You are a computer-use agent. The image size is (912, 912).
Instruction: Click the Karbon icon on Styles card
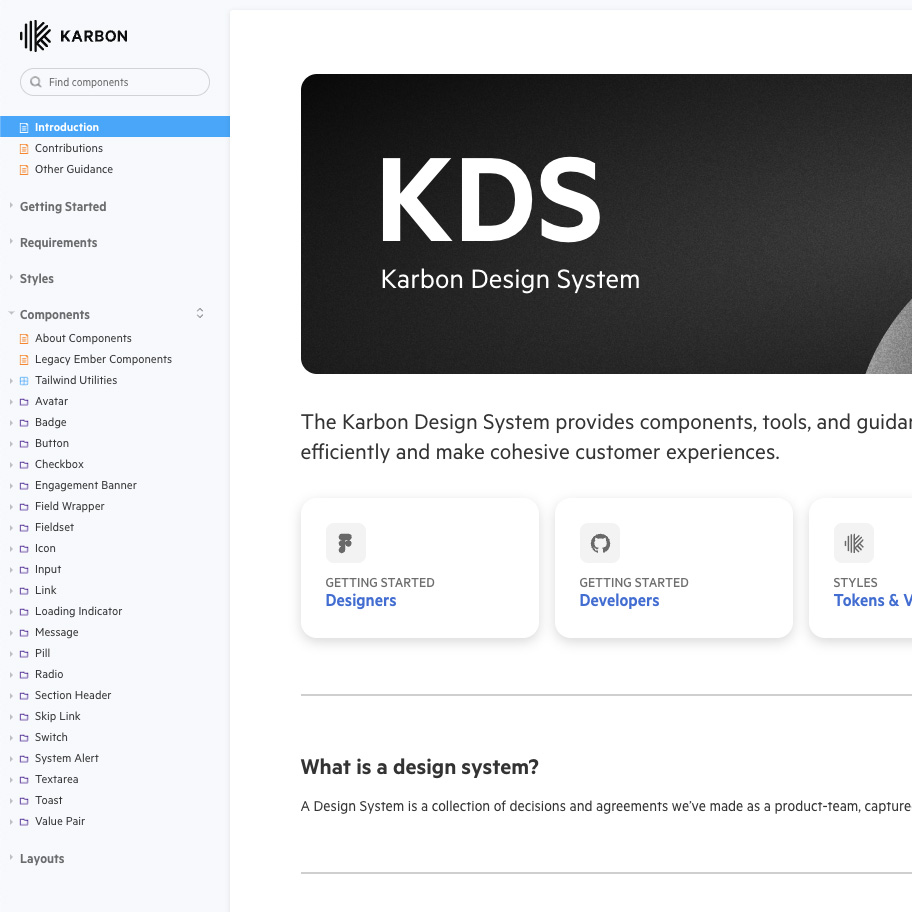point(853,543)
